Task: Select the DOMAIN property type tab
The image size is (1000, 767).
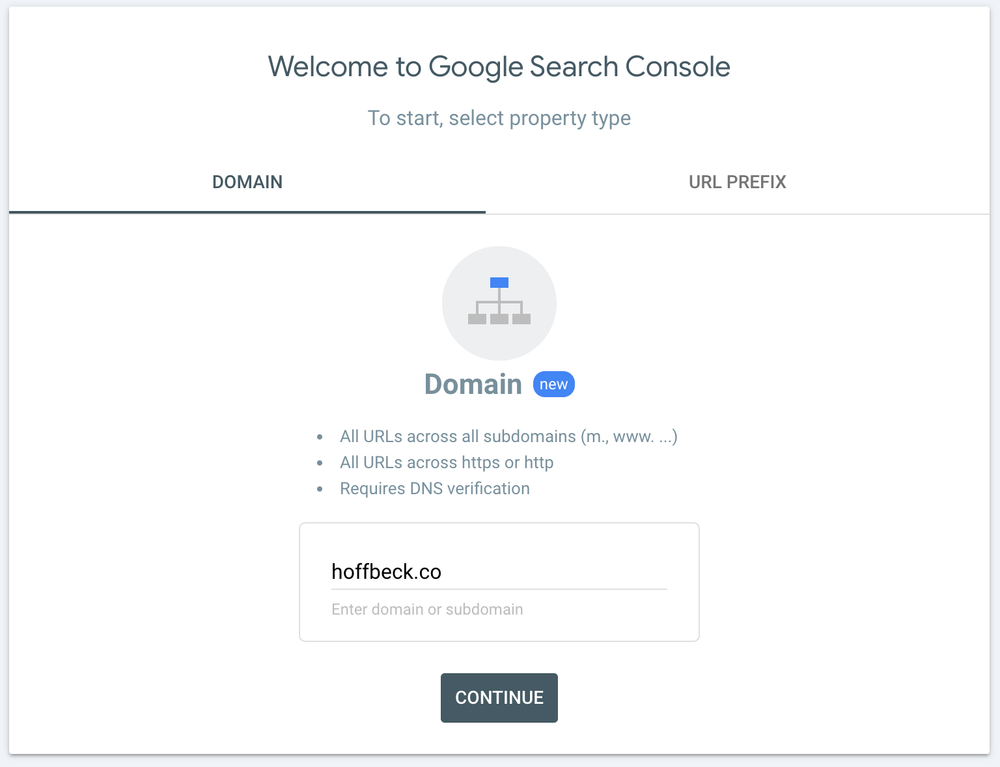Action: tap(247, 182)
